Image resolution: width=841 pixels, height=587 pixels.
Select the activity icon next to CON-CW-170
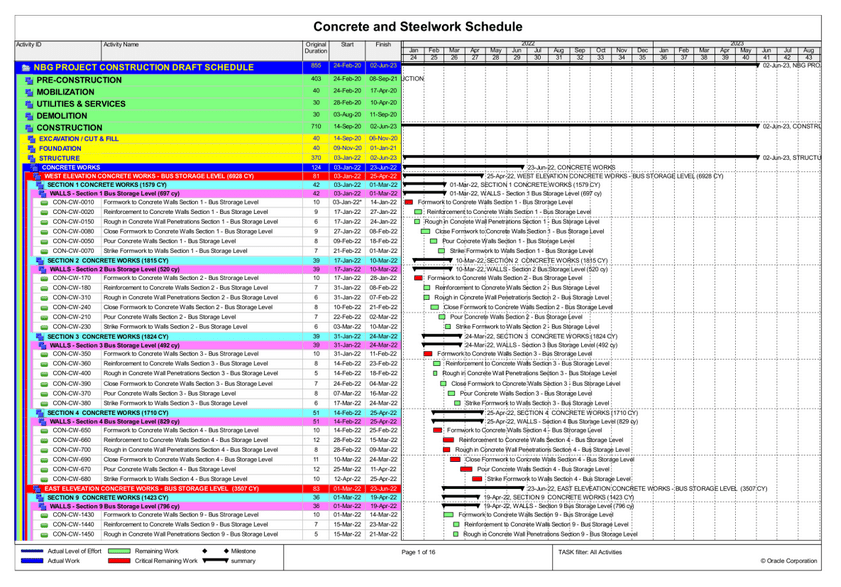pyautogui.click(x=45, y=278)
